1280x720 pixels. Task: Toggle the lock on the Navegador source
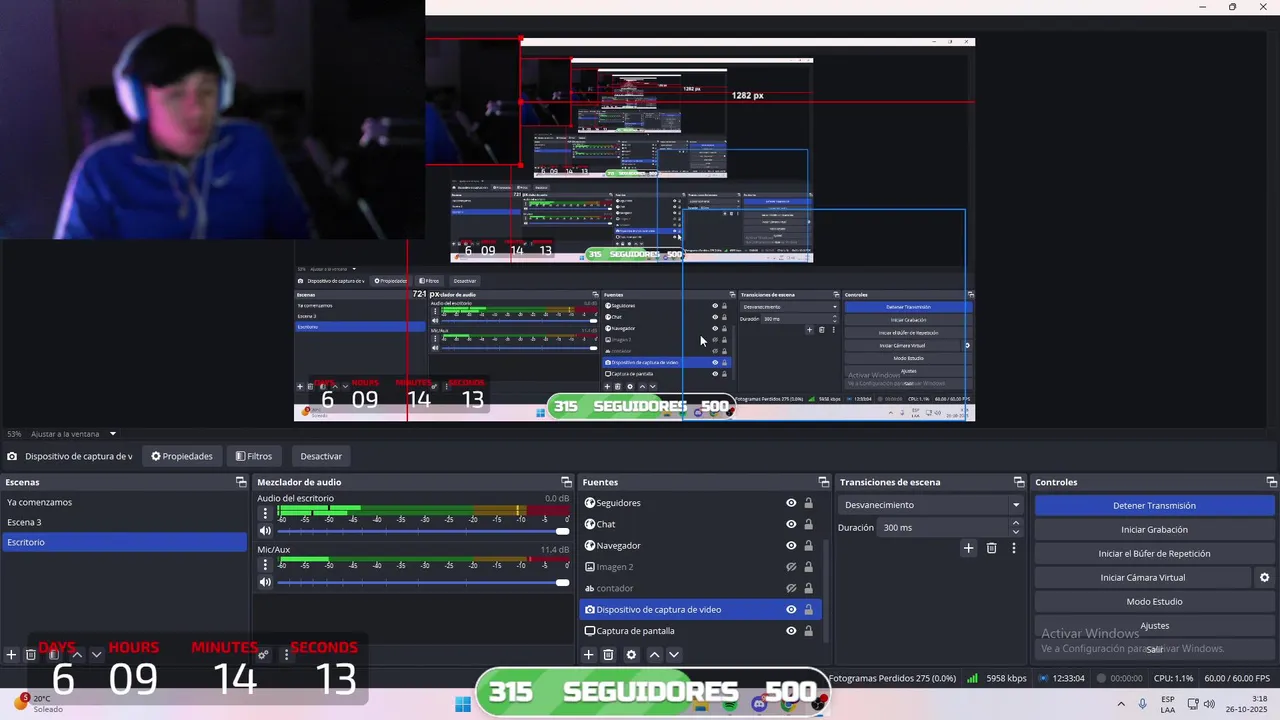pyautogui.click(x=809, y=545)
